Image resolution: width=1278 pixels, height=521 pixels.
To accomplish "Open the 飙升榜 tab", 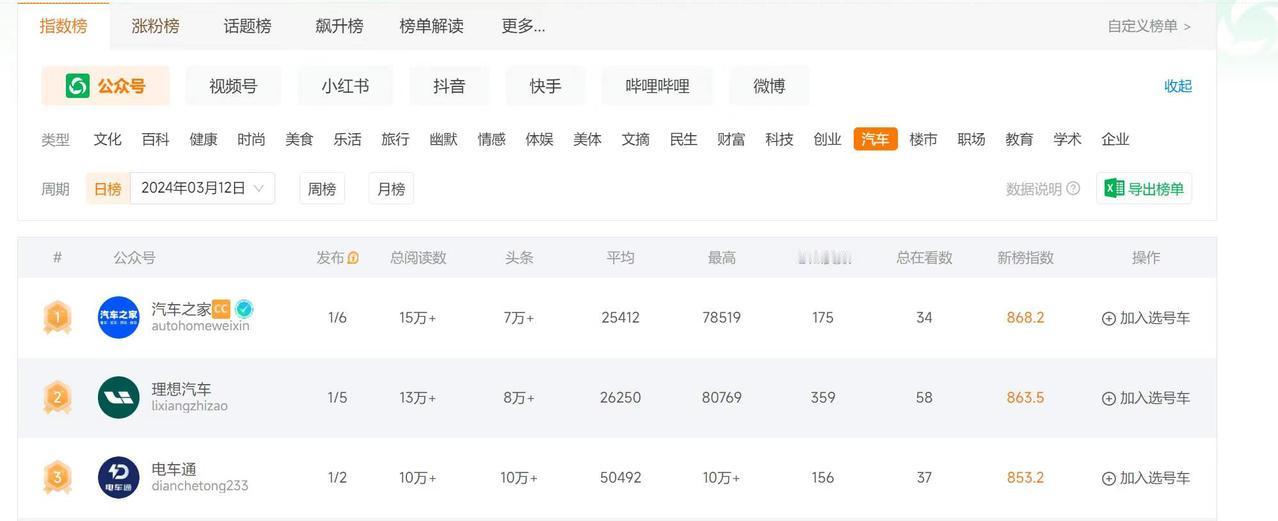I will coord(339,26).
